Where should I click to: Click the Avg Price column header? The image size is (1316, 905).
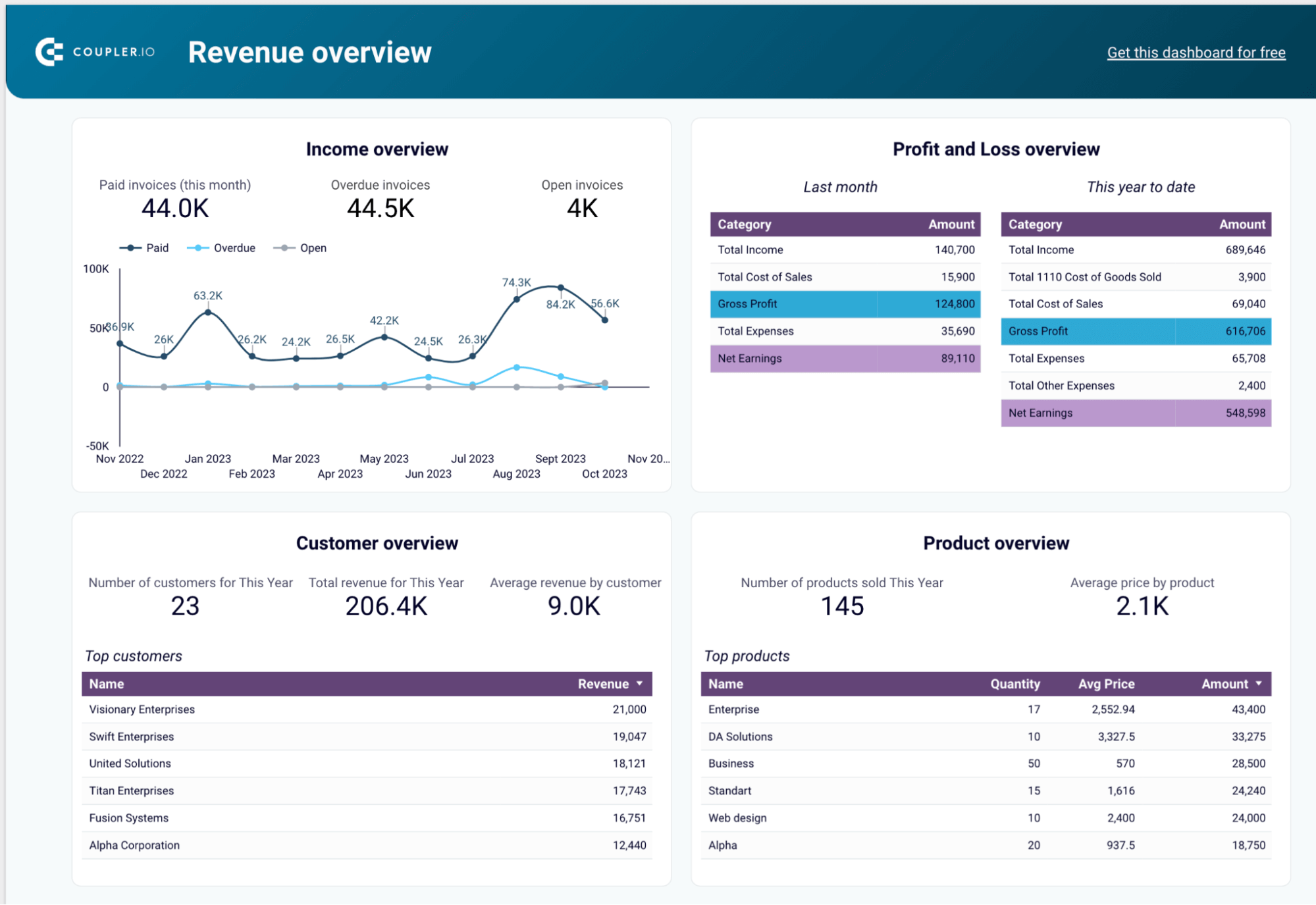click(1107, 684)
